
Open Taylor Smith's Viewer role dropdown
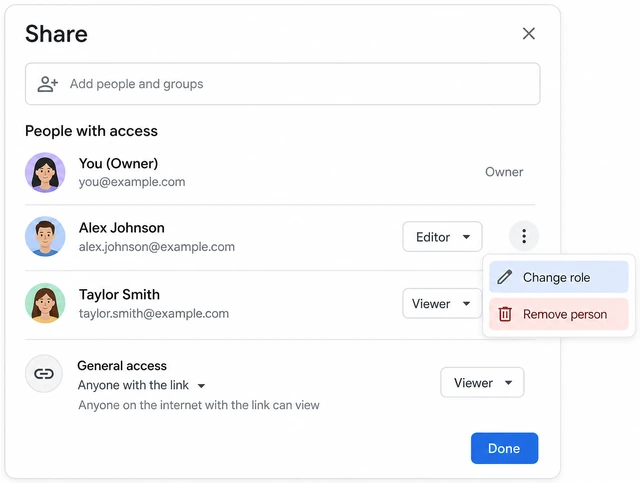[442, 303]
